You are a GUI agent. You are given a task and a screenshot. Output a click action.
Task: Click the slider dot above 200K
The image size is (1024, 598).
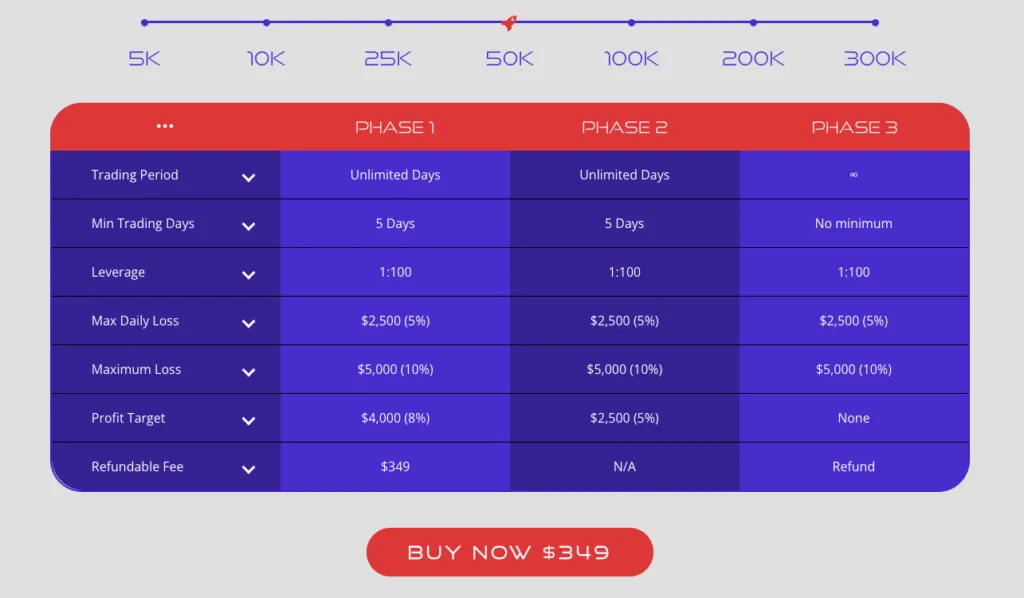click(752, 21)
